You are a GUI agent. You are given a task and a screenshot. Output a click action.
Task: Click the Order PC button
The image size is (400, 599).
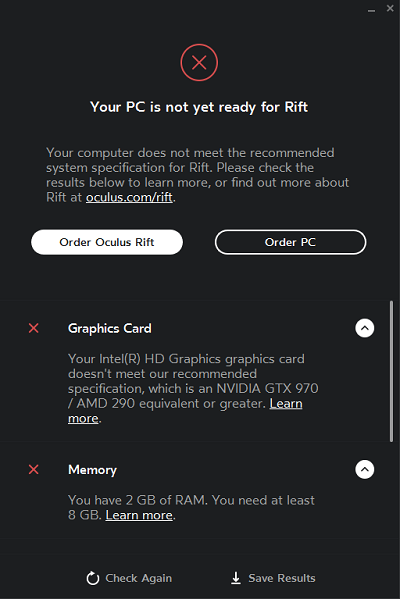[290, 242]
